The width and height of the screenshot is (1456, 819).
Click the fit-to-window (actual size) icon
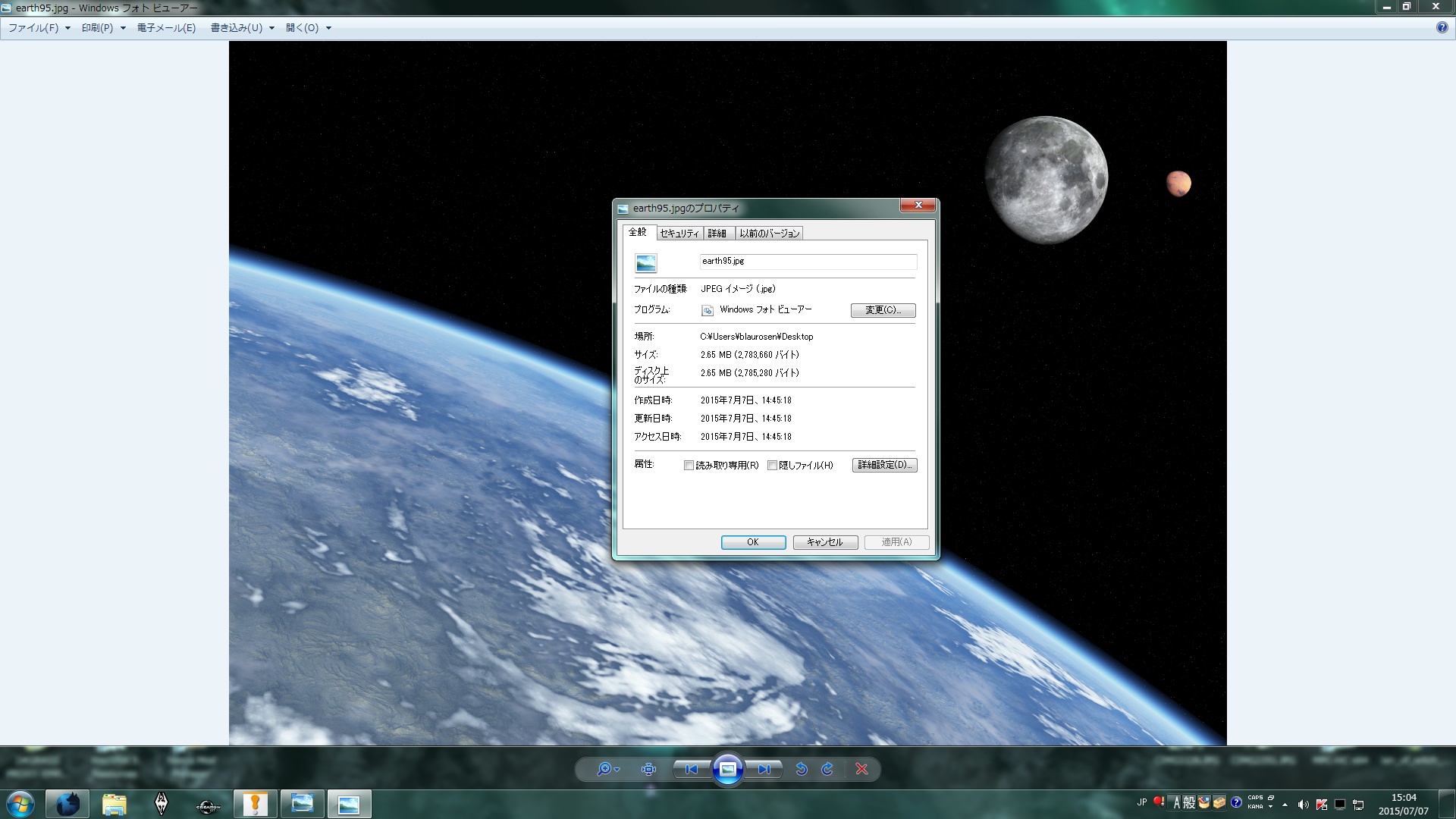click(x=648, y=769)
